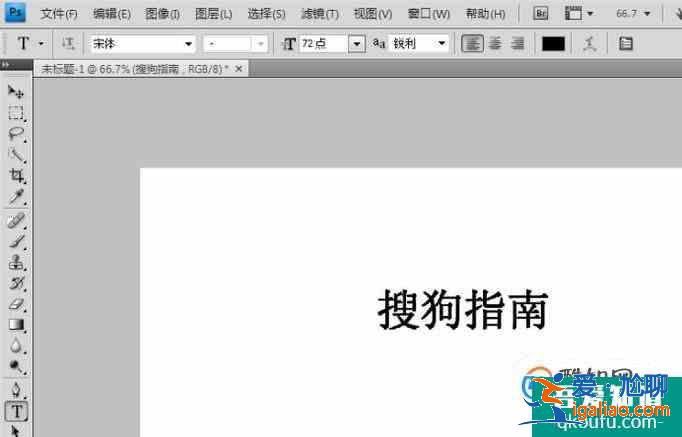The height and width of the screenshot is (437, 682).
Task: Select the Crop tool
Action: pyautogui.click(x=16, y=176)
